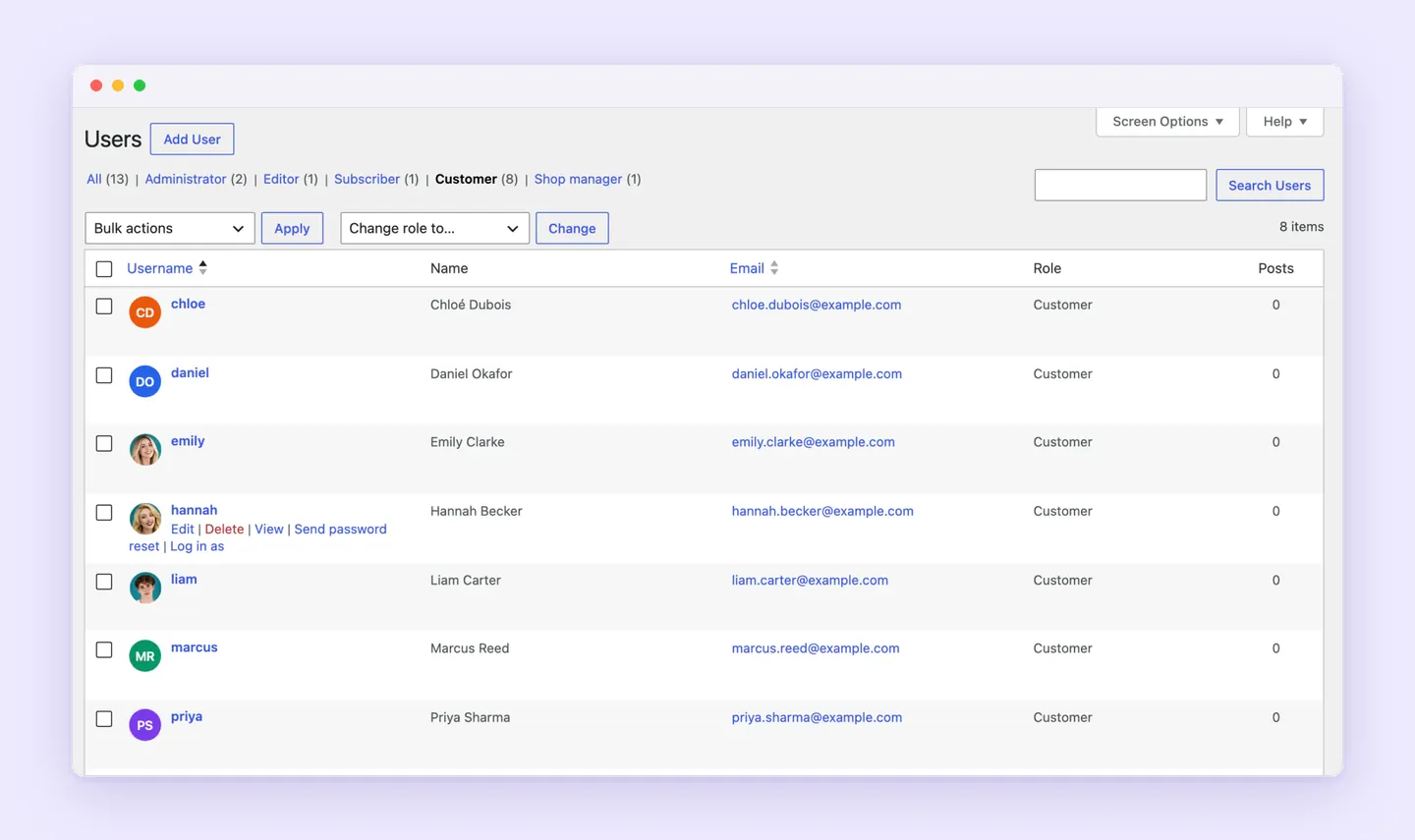
Task: Open marcus username link
Action: tap(194, 647)
